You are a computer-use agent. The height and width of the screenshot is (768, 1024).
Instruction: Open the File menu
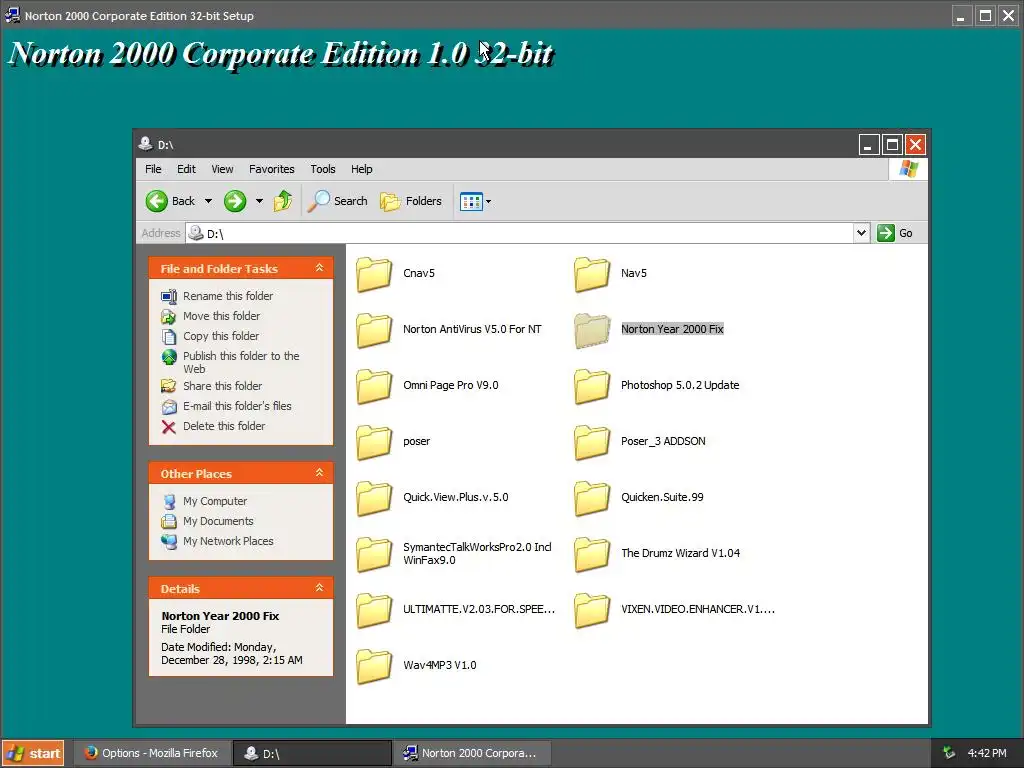[x=153, y=169]
